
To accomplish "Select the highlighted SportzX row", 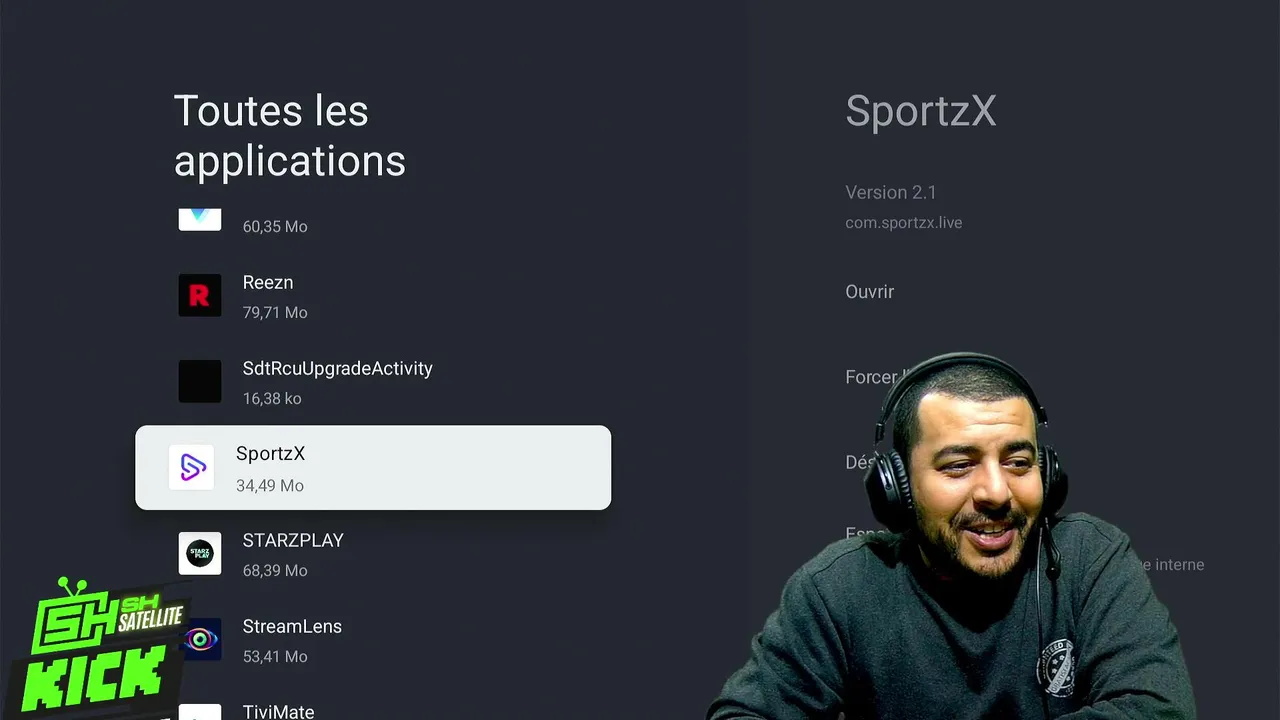I will [x=373, y=467].
